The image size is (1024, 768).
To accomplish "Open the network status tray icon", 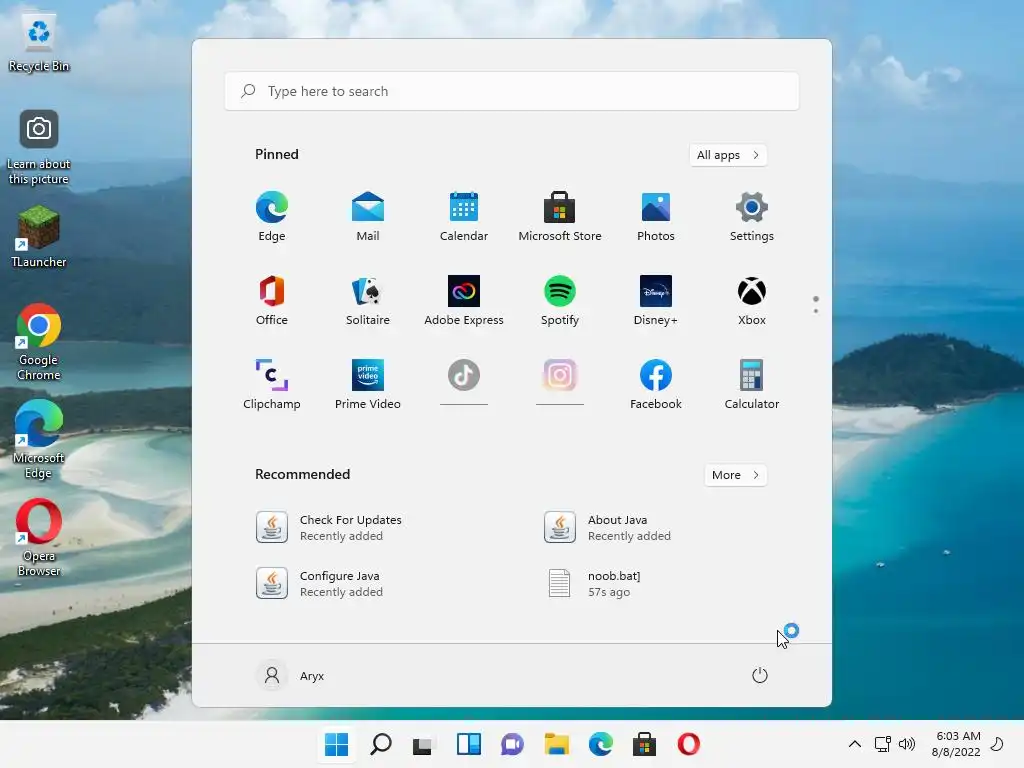I will coord(883,744).
